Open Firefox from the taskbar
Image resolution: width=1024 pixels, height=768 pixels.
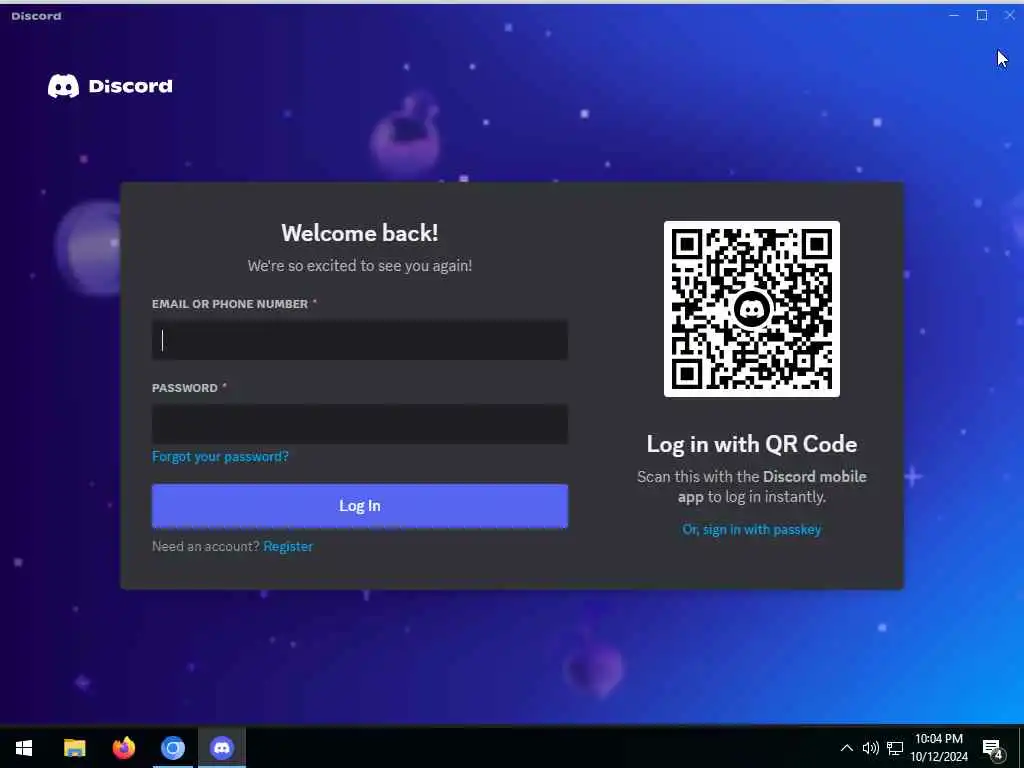point(123,748)
